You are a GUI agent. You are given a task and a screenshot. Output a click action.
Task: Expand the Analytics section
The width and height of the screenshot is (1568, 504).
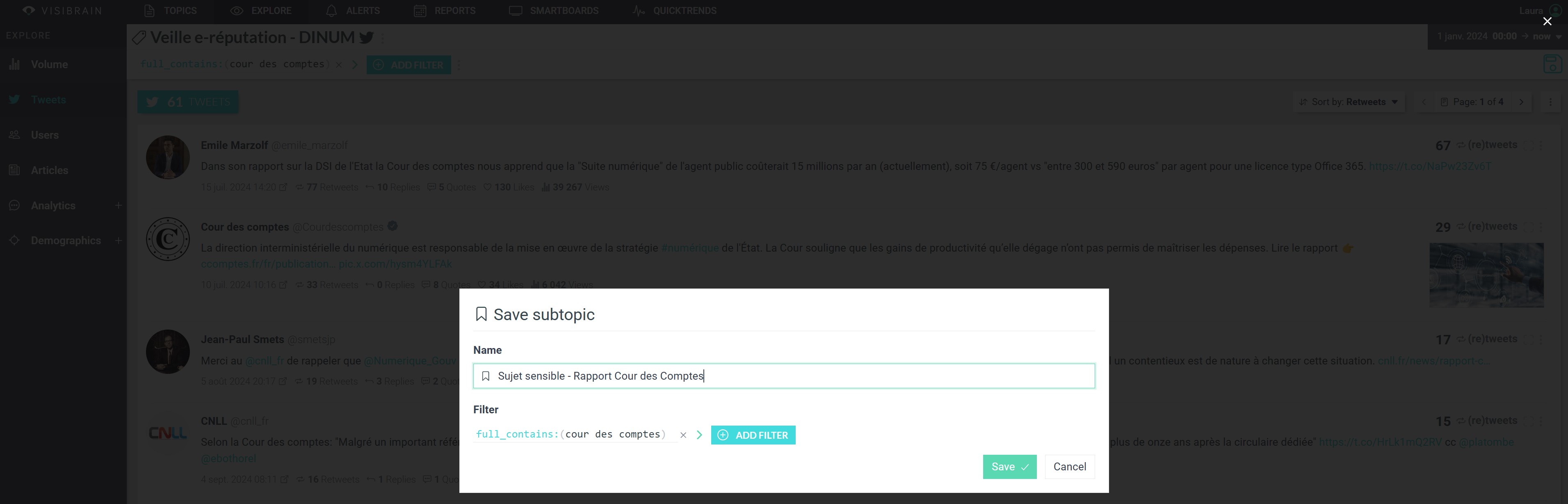pos(118,205)
